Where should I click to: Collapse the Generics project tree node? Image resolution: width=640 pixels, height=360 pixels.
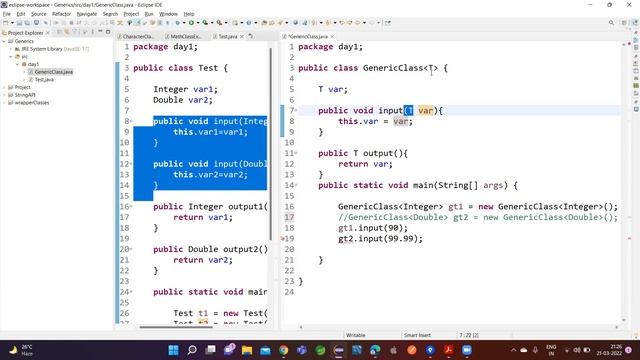point(4,41)
